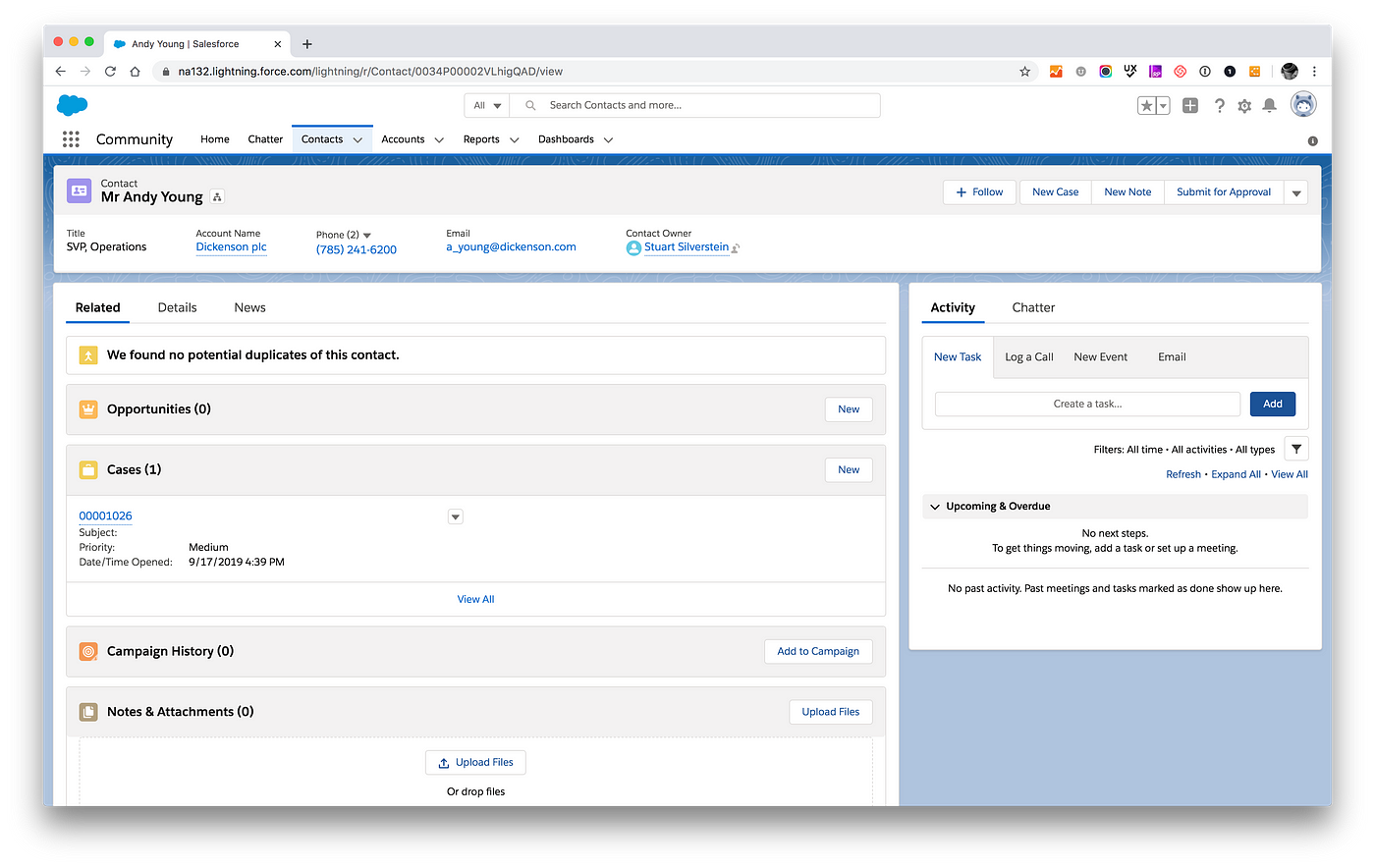Open the Notifications bell icon
Viewport: 1375px width, 868px height.
coord(1270,106)
